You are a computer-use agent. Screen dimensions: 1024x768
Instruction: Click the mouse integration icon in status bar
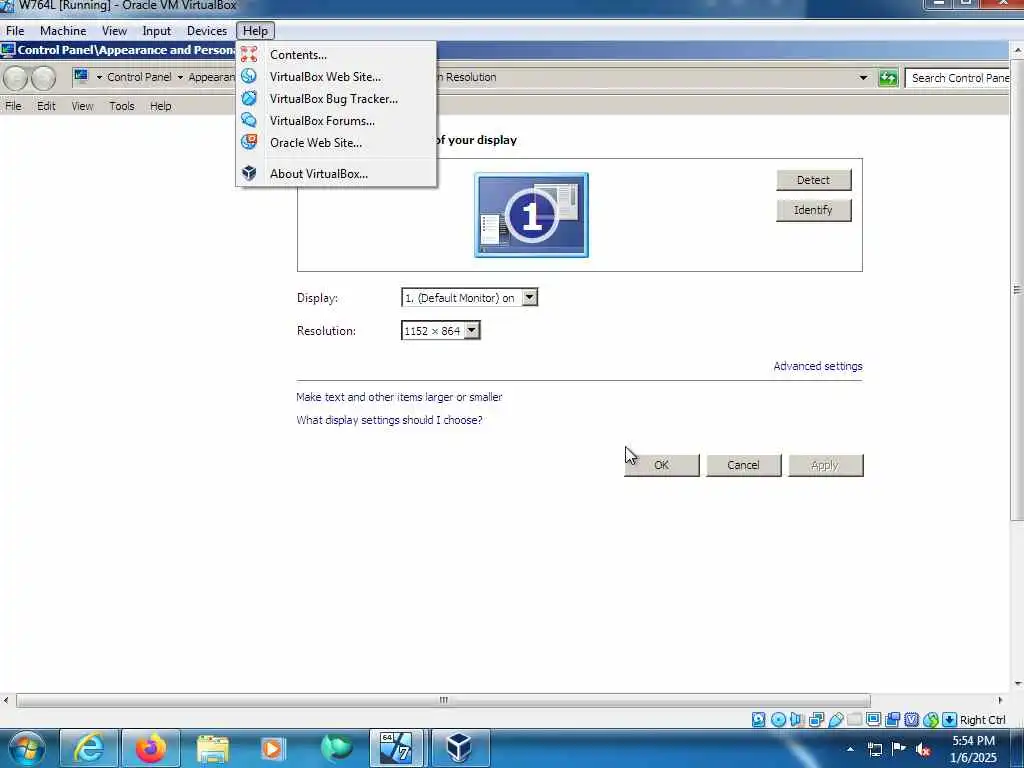[931, 719]
